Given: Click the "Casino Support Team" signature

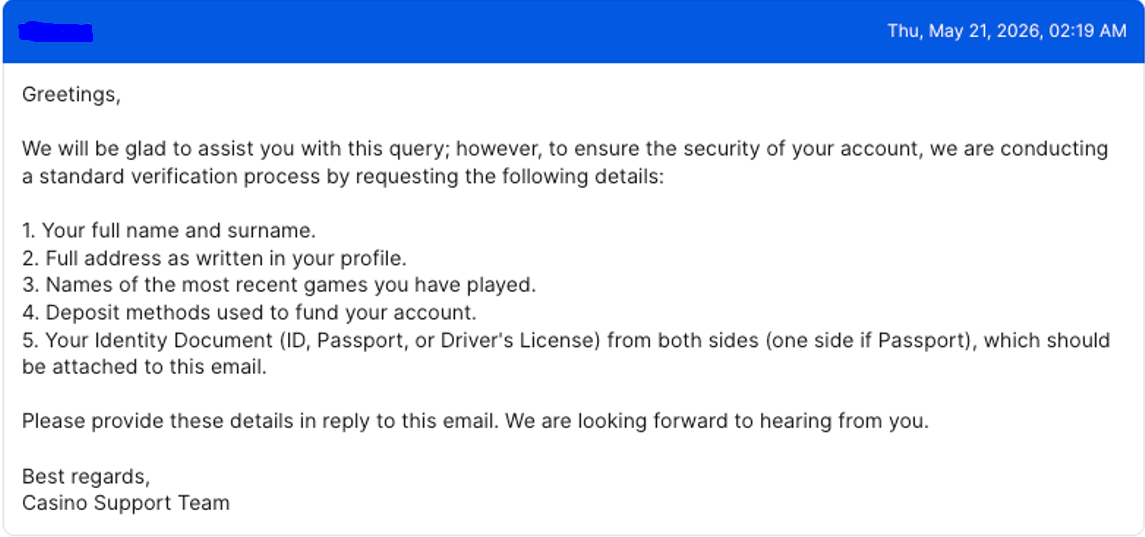Looking at the screenshot, I should [126, 503].
